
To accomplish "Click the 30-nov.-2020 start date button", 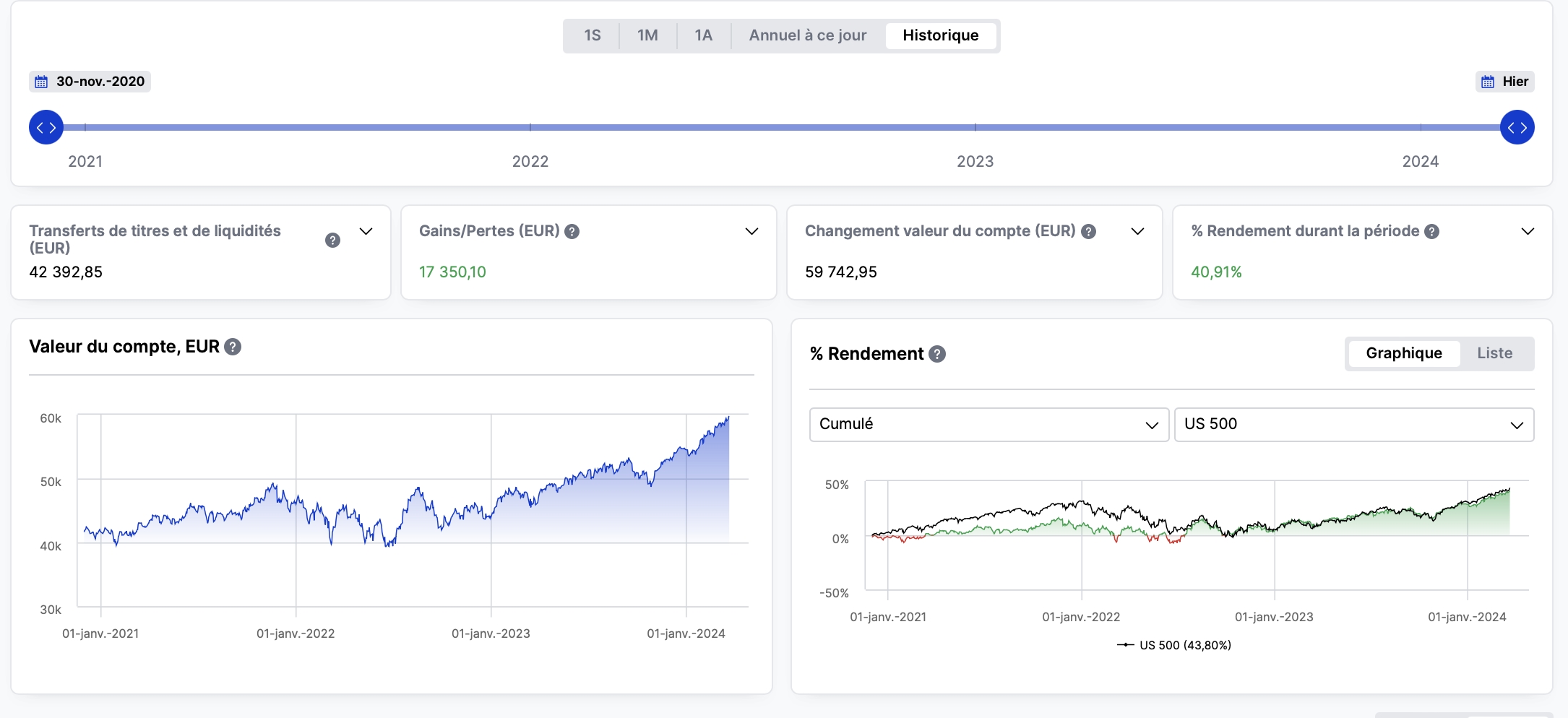I will [90, 82].
